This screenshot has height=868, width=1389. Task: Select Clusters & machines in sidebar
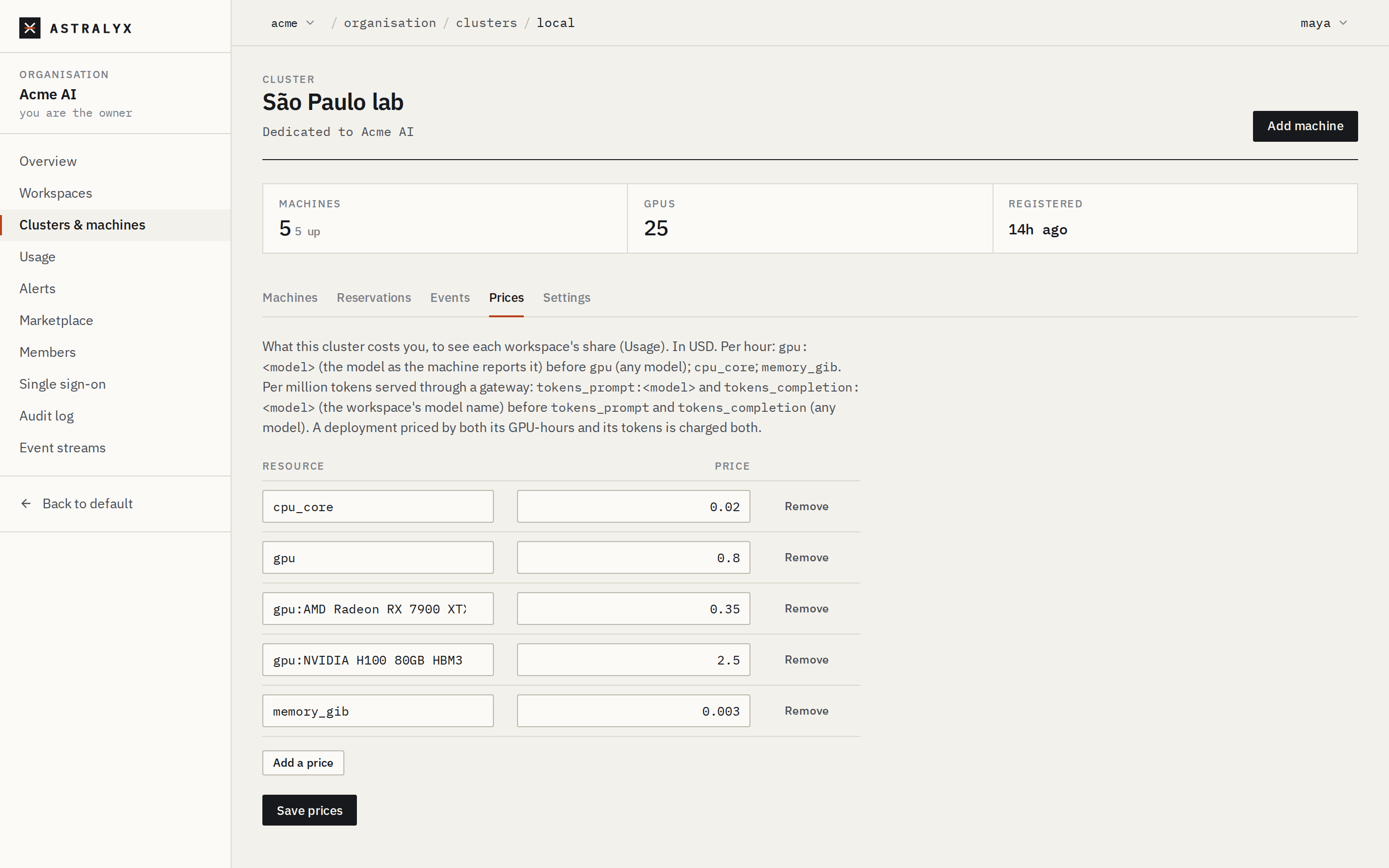coord(115,225)
